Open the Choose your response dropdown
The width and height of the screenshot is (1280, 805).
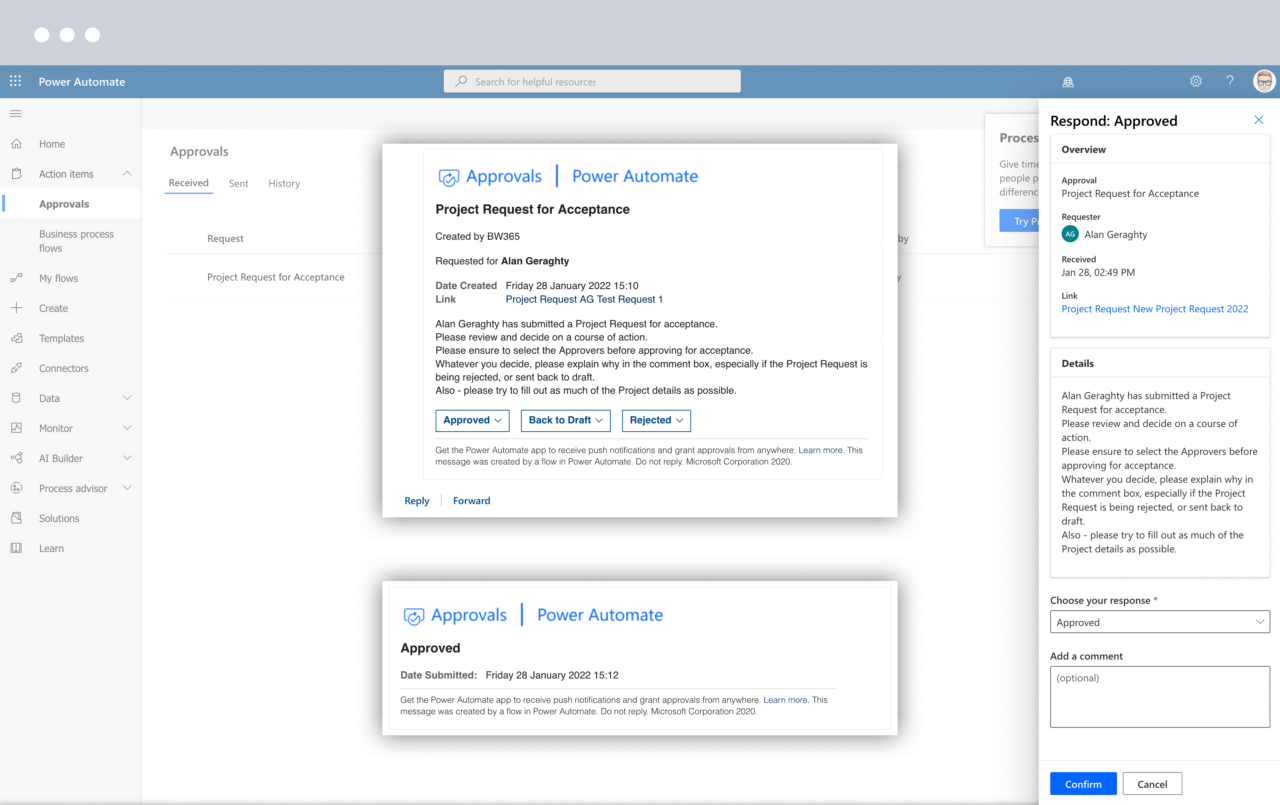pyautogui.click(x=1159, y=621)
